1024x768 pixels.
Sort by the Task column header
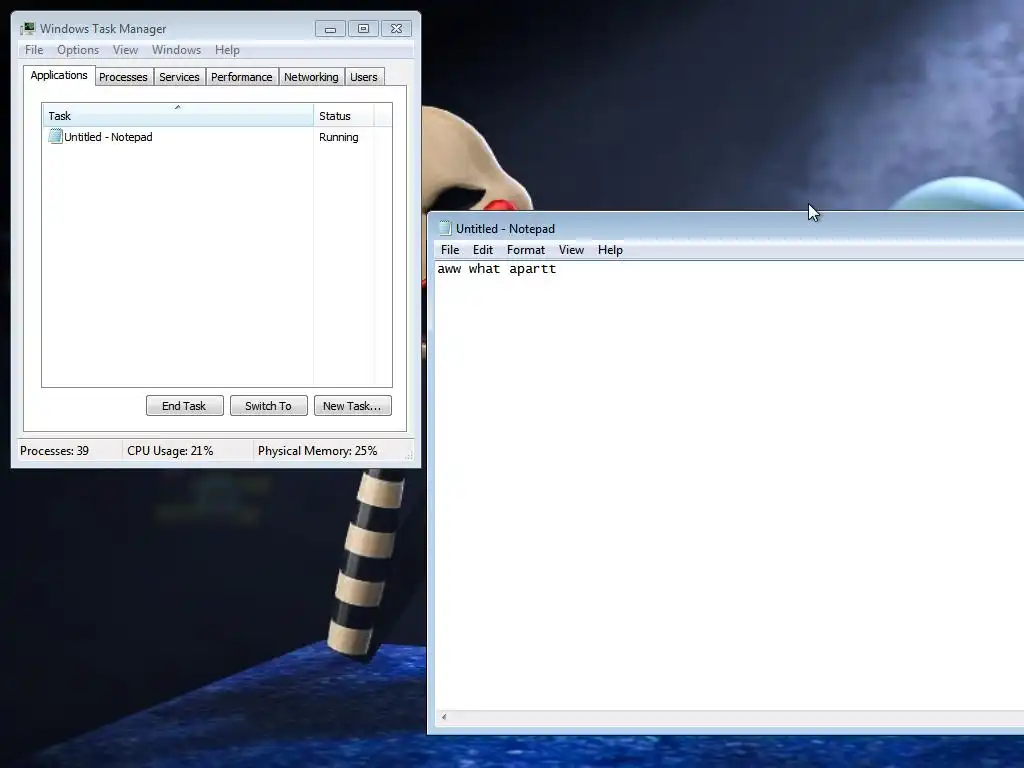pos(178,115)
